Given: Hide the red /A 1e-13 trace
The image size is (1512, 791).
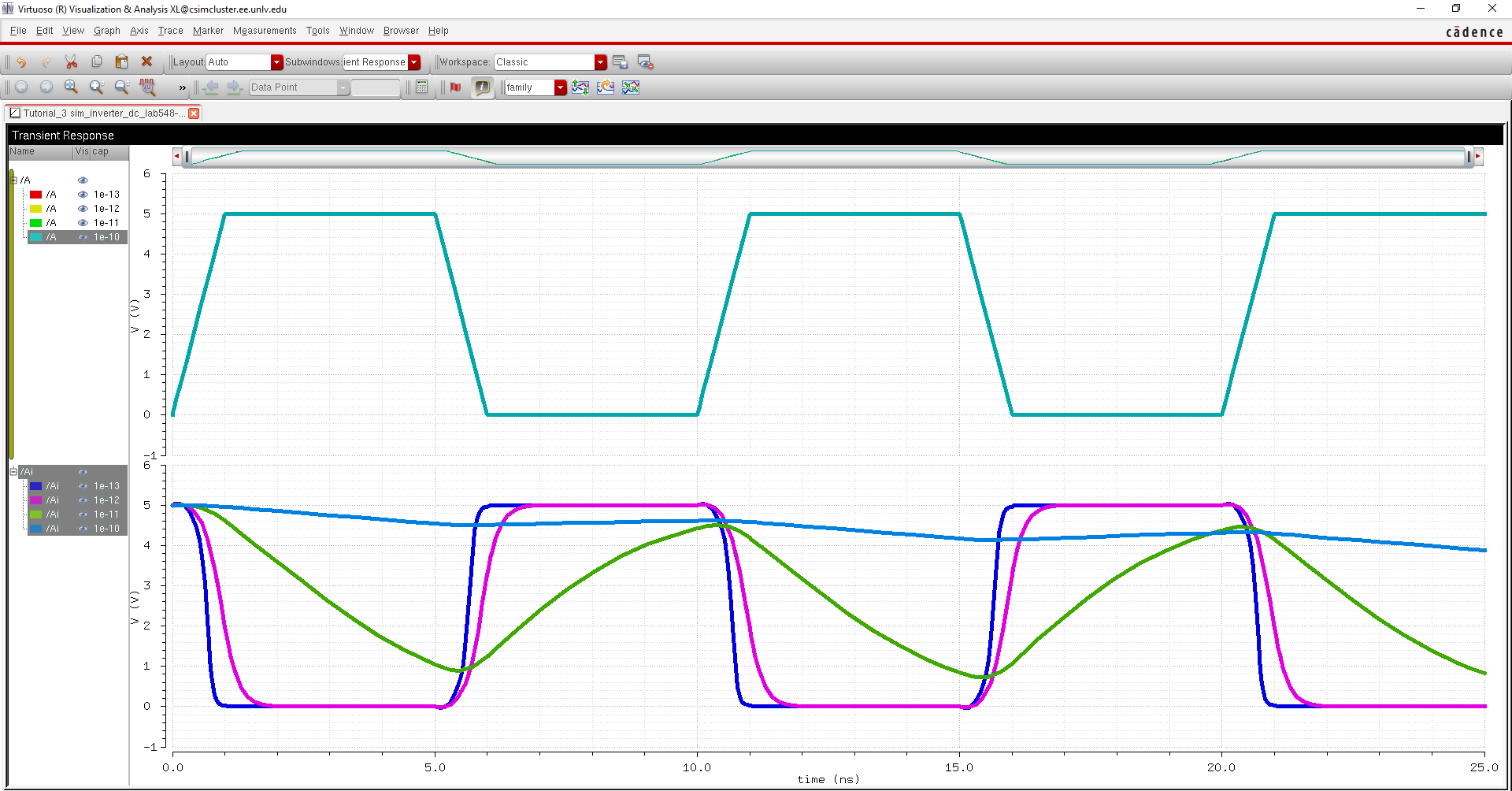Looking at the screenshot, I should tap(83, 195).
